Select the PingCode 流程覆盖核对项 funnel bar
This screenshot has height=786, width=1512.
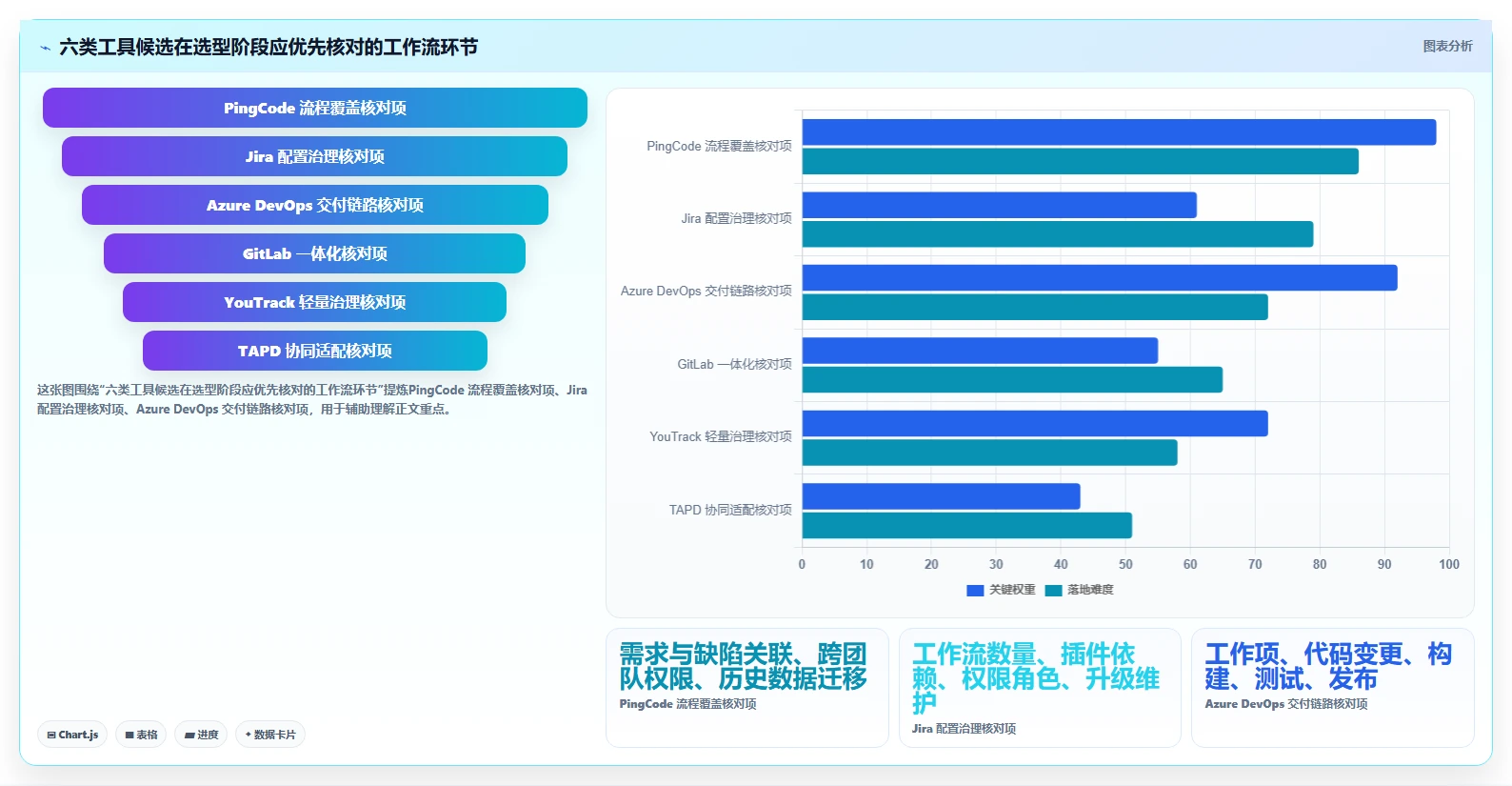tap(315, 108)
